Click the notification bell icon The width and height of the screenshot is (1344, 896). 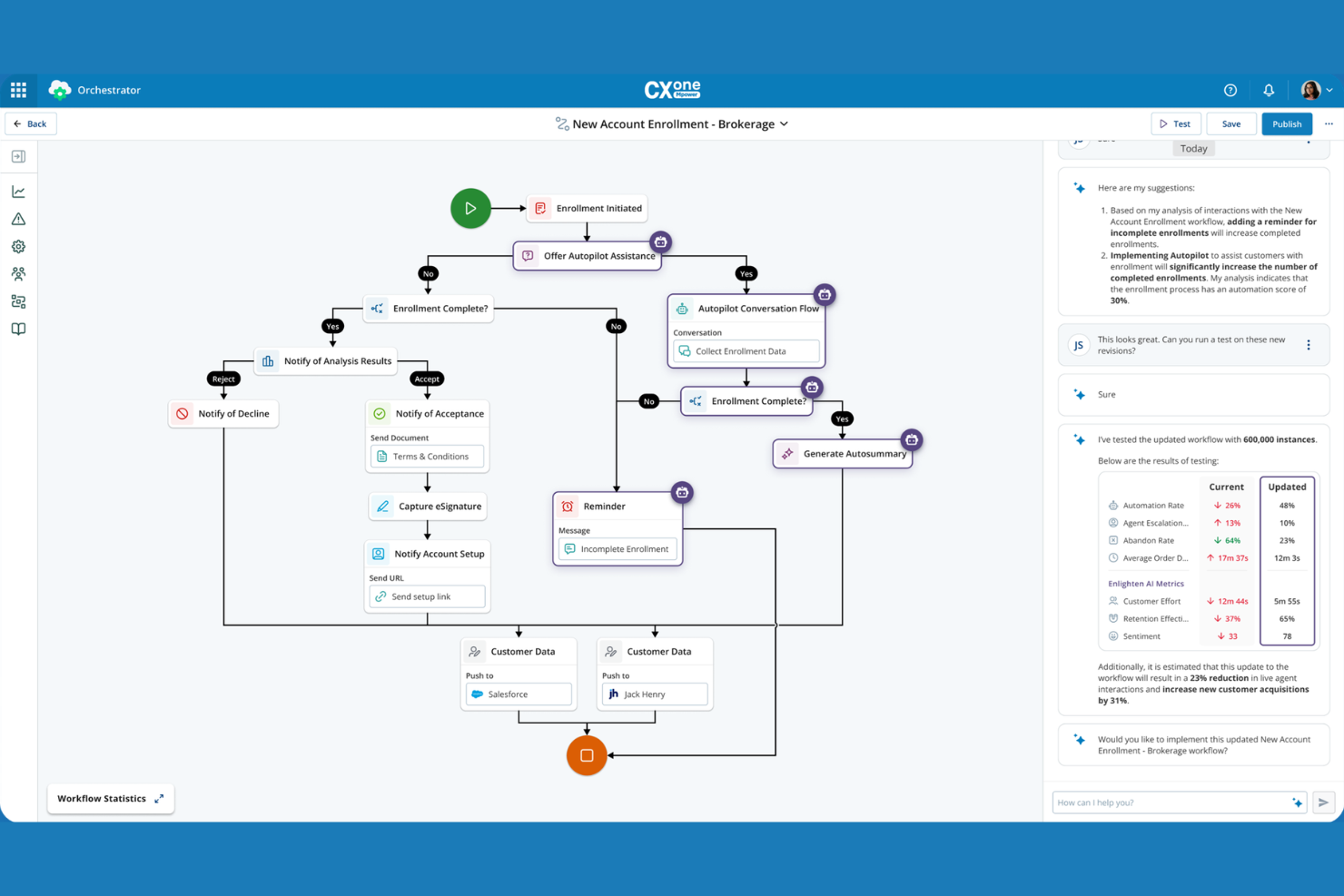[1269, 90]
